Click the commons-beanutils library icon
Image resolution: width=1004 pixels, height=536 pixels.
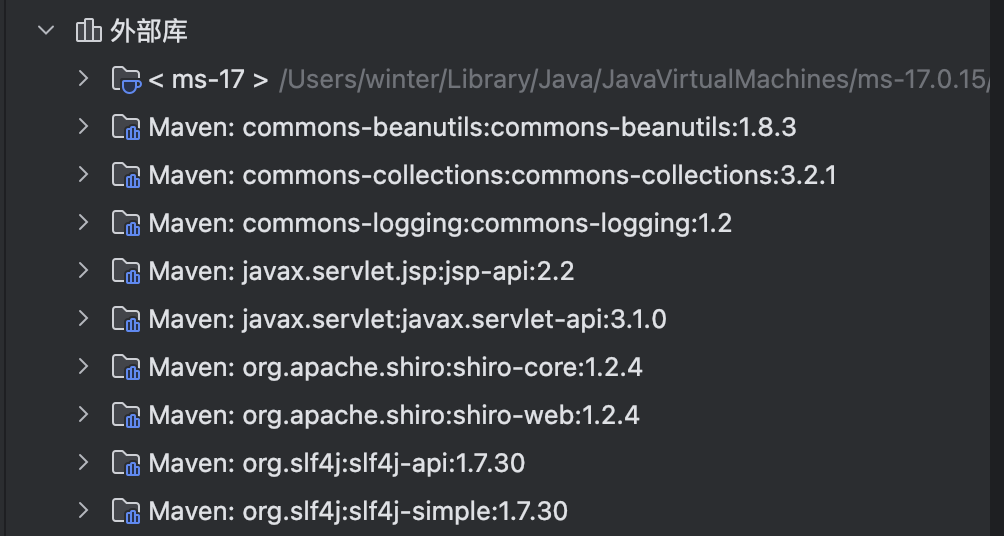(x=125, y=128)
